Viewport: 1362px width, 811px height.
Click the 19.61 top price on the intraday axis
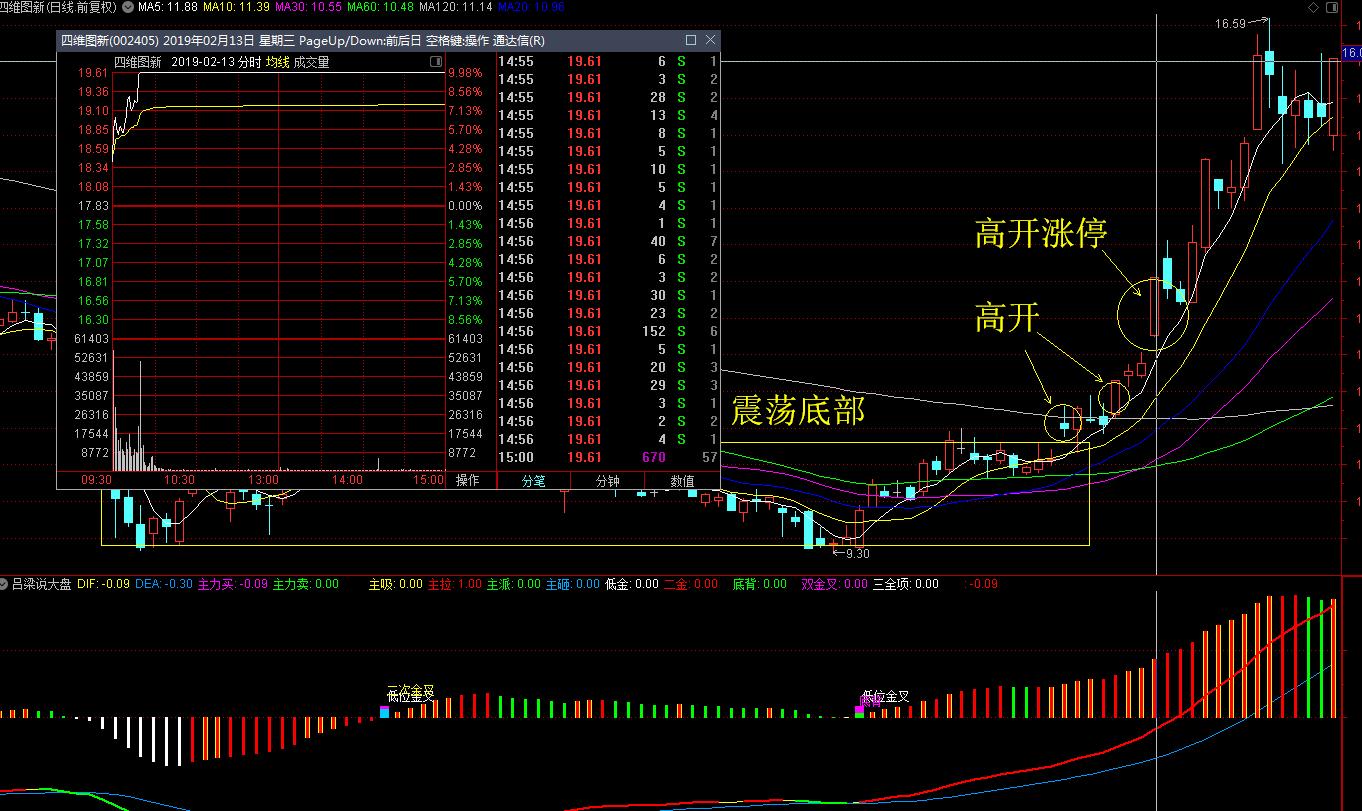pyautogui.click(x=93, y=73)
